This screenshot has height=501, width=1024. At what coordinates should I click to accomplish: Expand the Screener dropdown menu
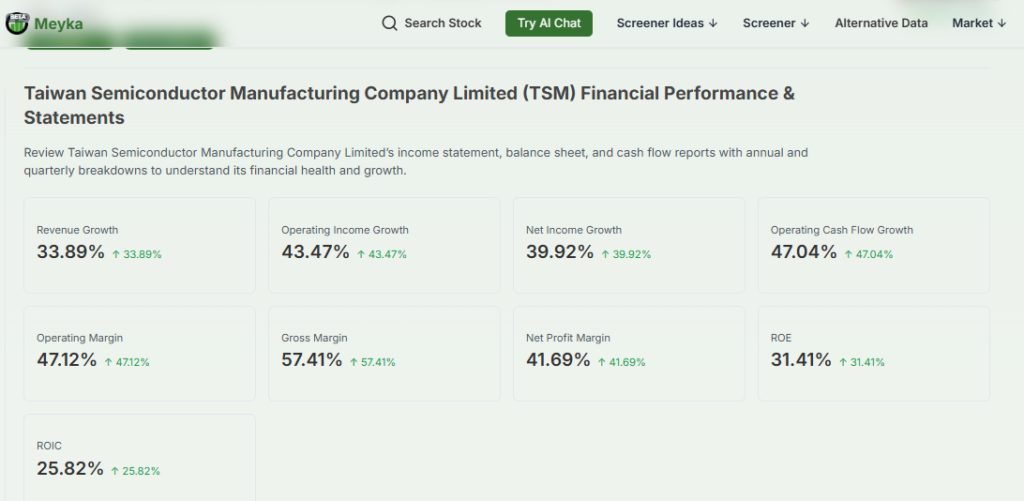[776, 24]
